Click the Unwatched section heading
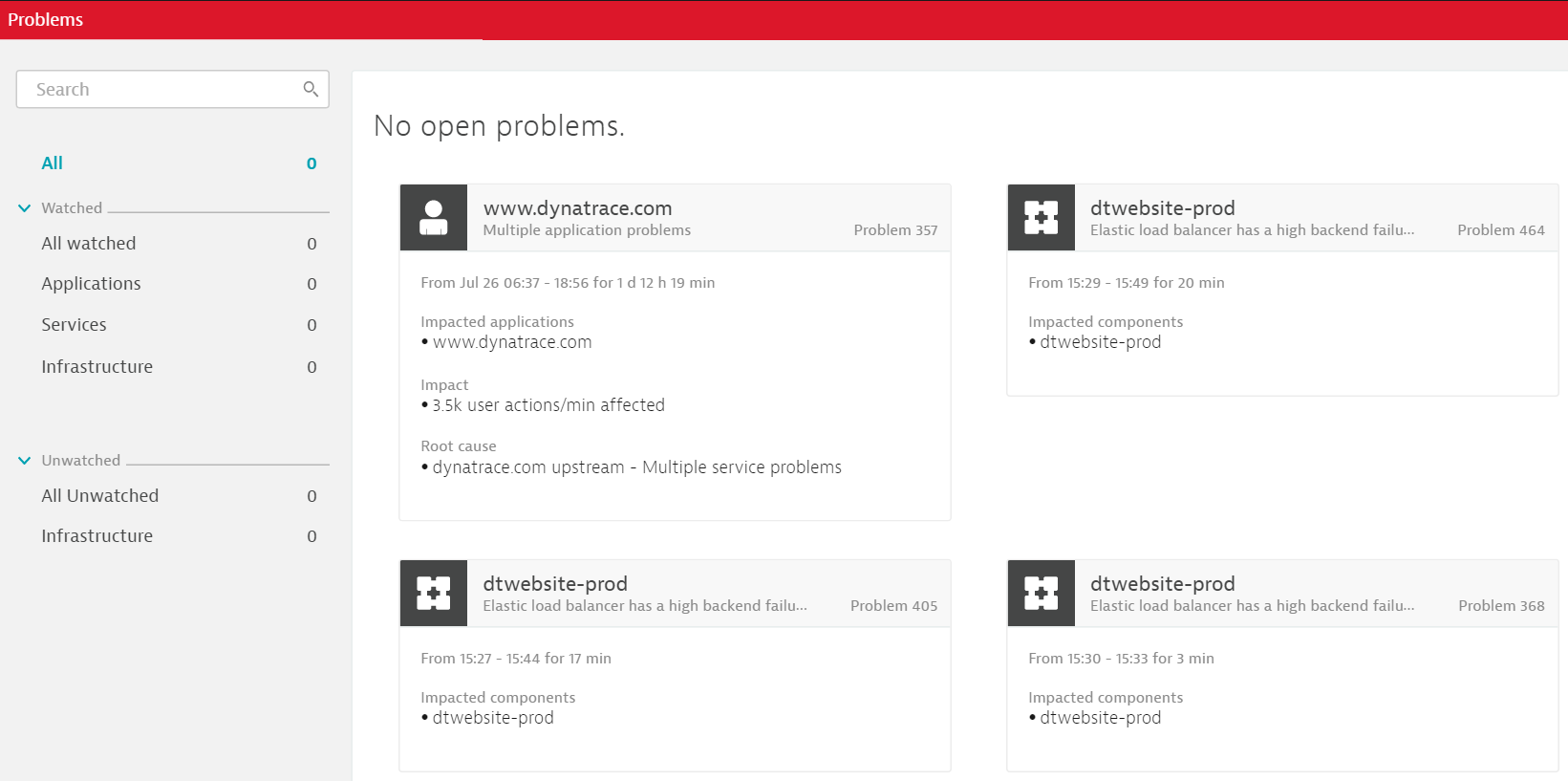The height and width of the screenshot is (781, 1568). point(81,461)
